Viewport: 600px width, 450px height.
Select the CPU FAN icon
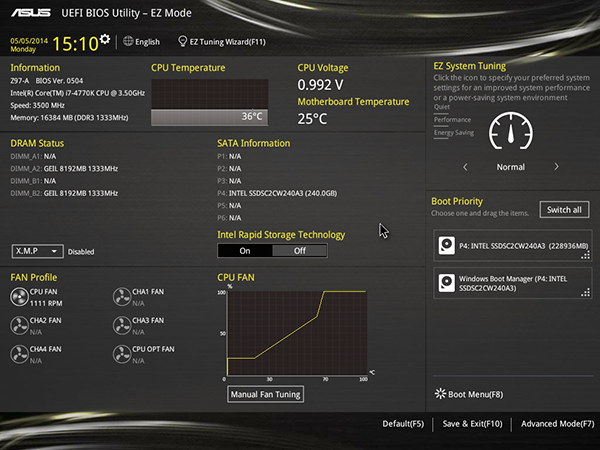(19, 297)
